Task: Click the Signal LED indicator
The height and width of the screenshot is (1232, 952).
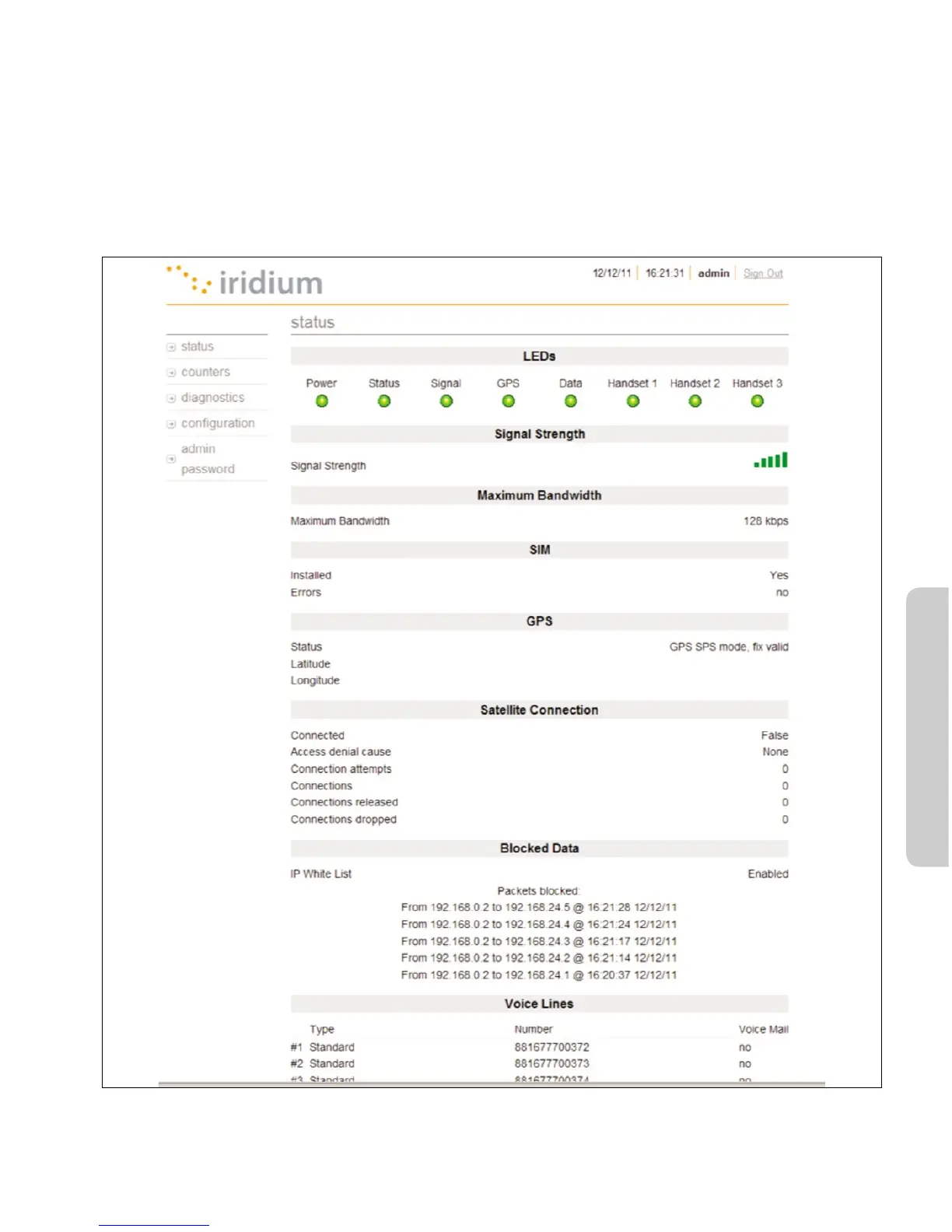Action: [446, 401]
